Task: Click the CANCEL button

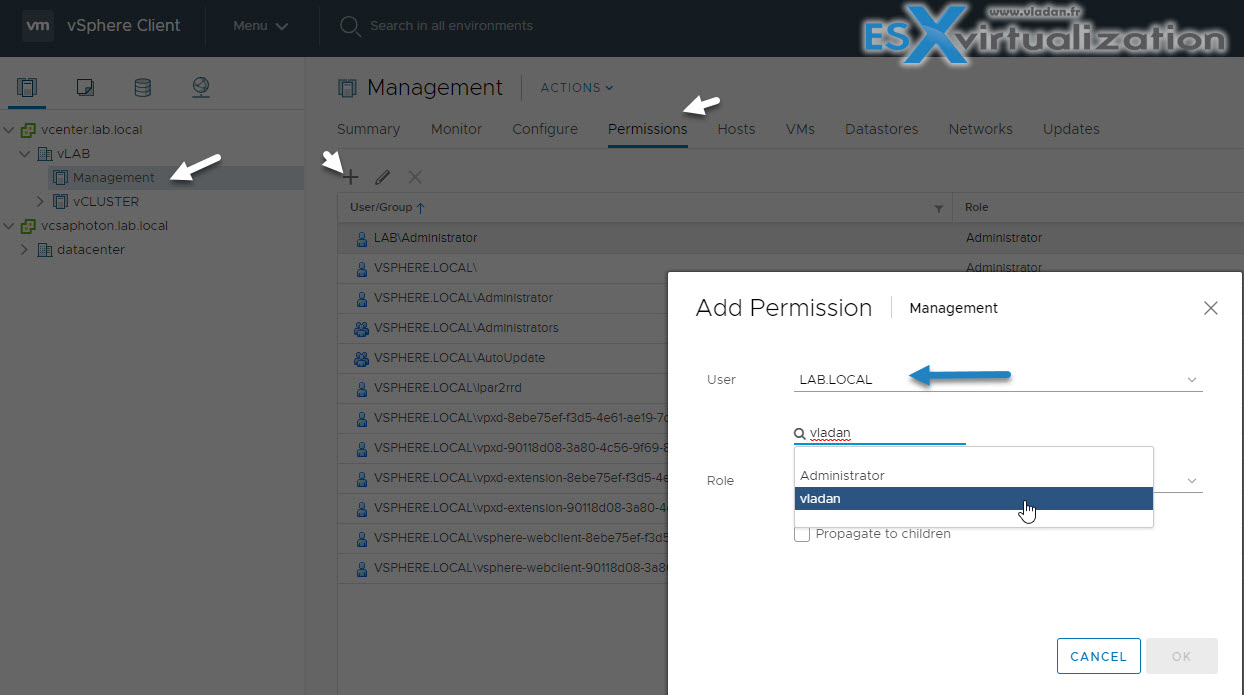Action: coord(1098,656)
